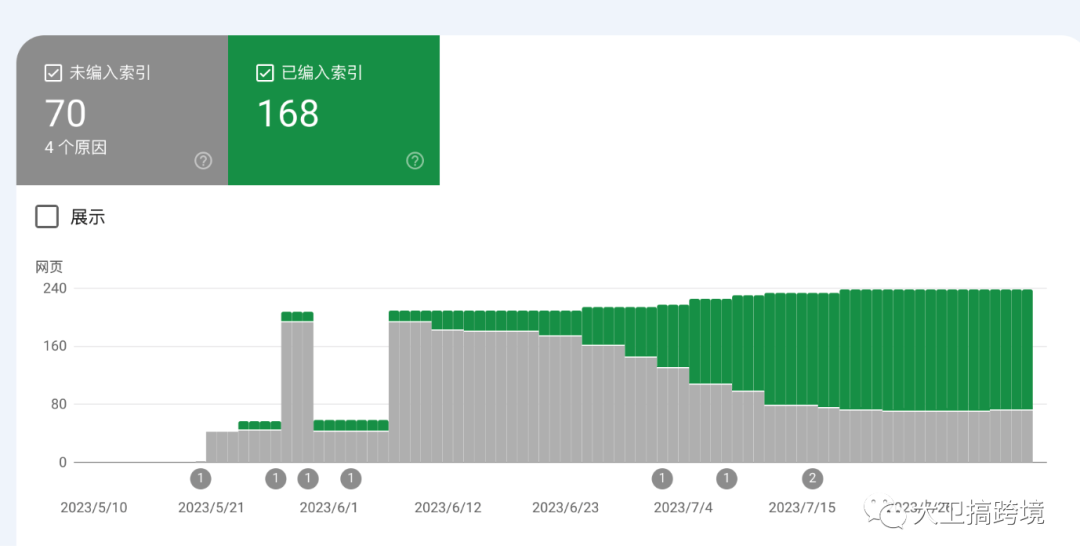Click the fourth annotation marker from the left
1080x560 pixels.
351,478
